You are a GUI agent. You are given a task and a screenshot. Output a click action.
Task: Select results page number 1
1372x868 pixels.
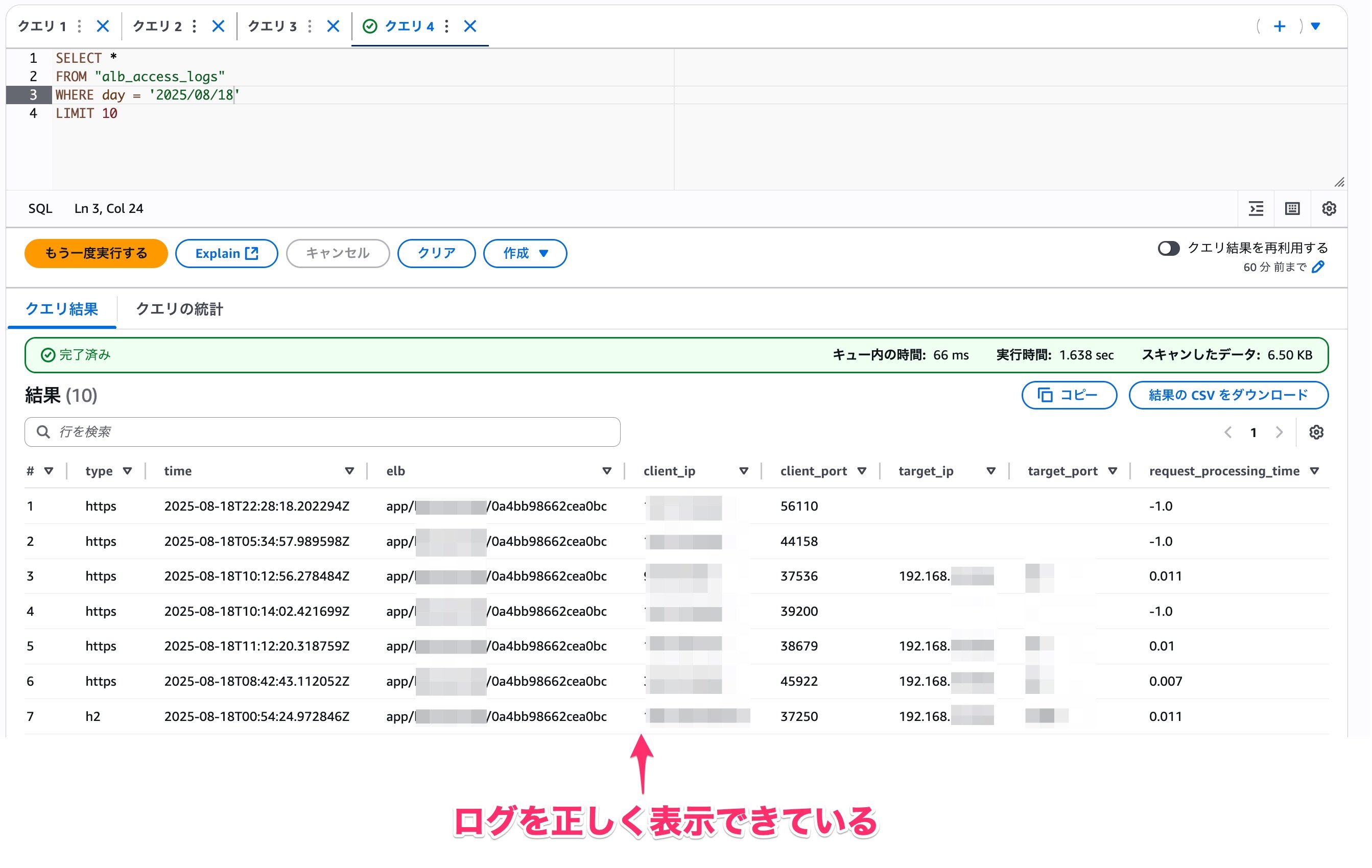[1253, 432]
